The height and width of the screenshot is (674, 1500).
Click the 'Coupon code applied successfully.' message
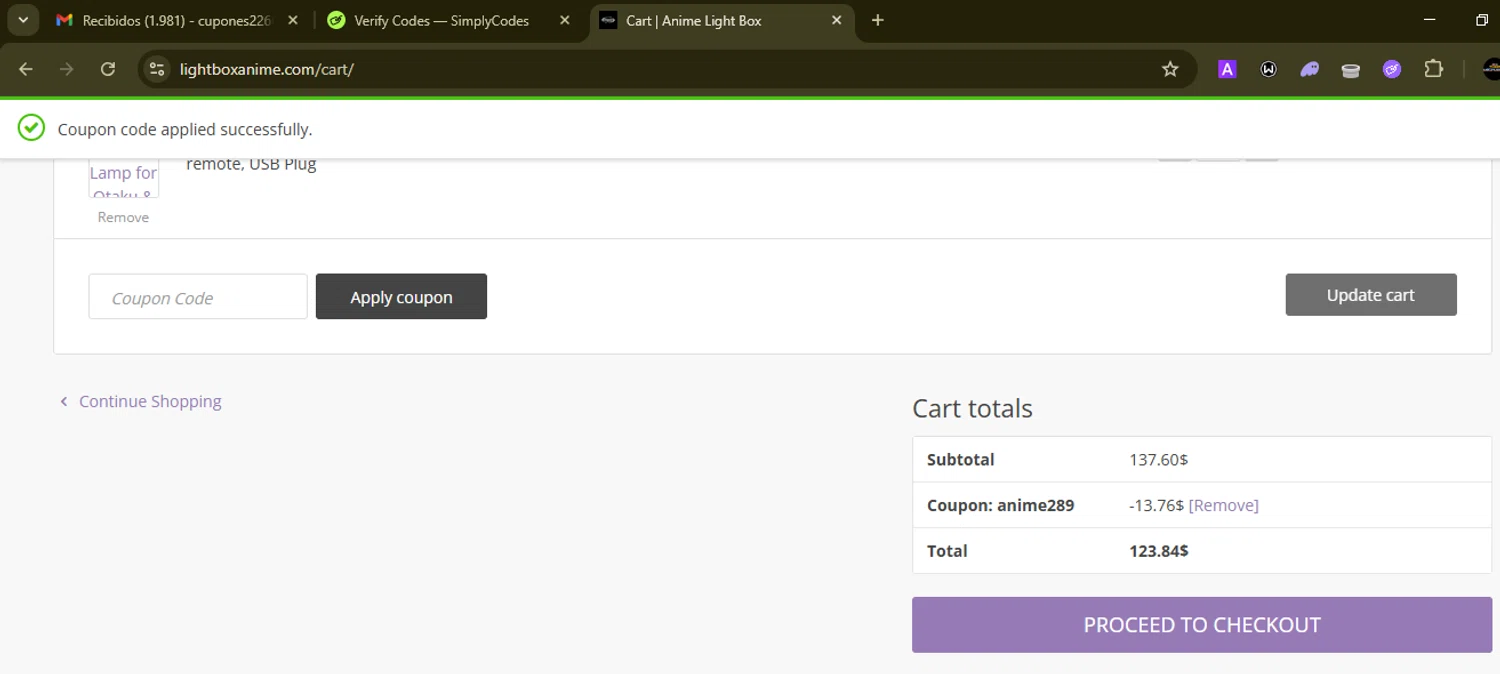click(x=185, y=129)
